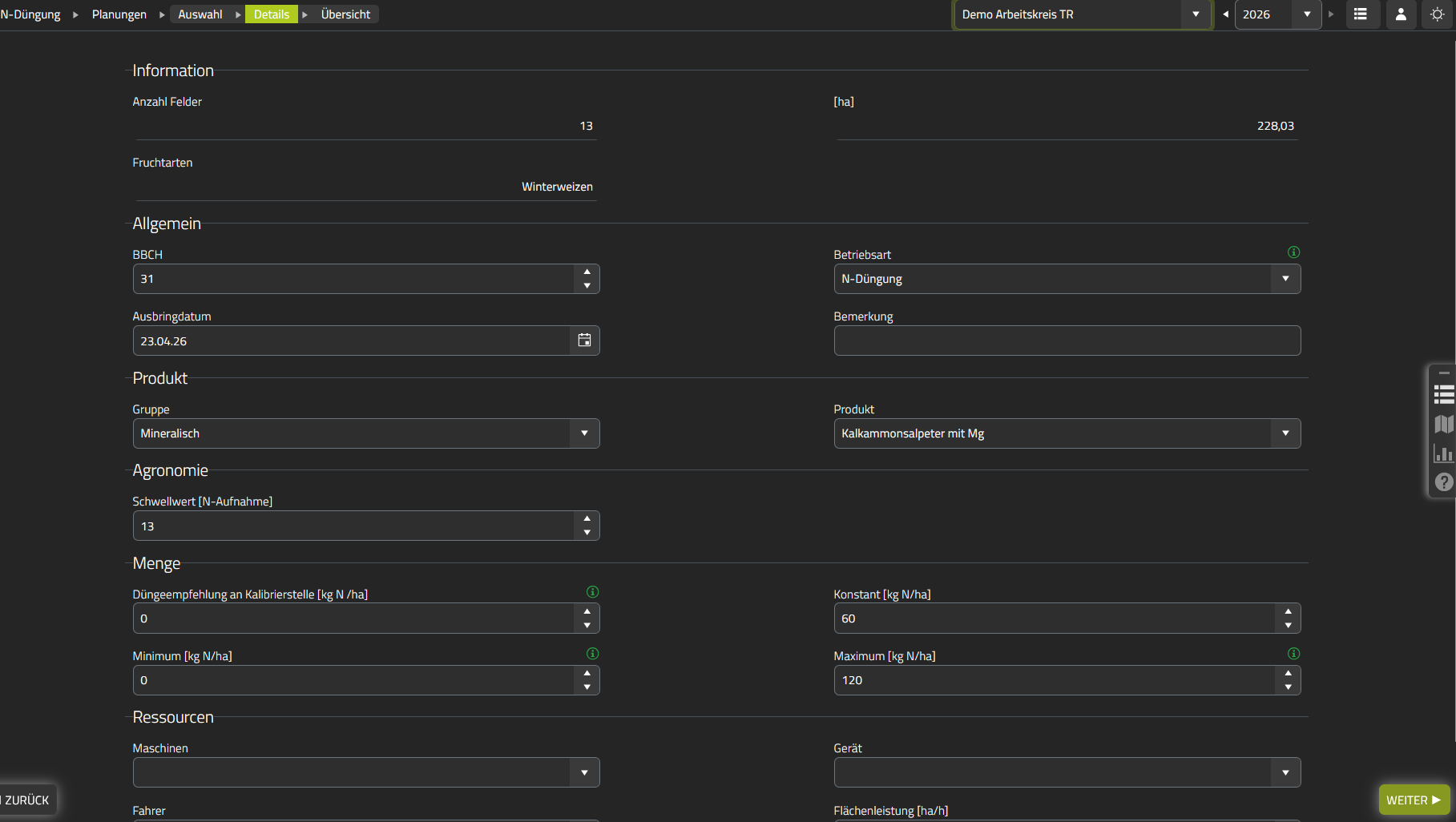Click the WEITER button

pos(1414,800)
